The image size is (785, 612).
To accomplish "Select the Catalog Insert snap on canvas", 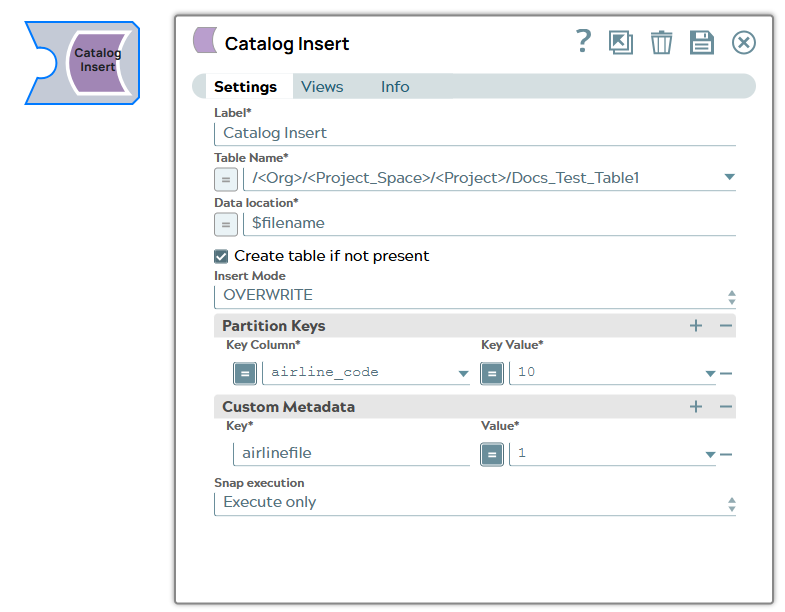I will (x=96, y=61).
